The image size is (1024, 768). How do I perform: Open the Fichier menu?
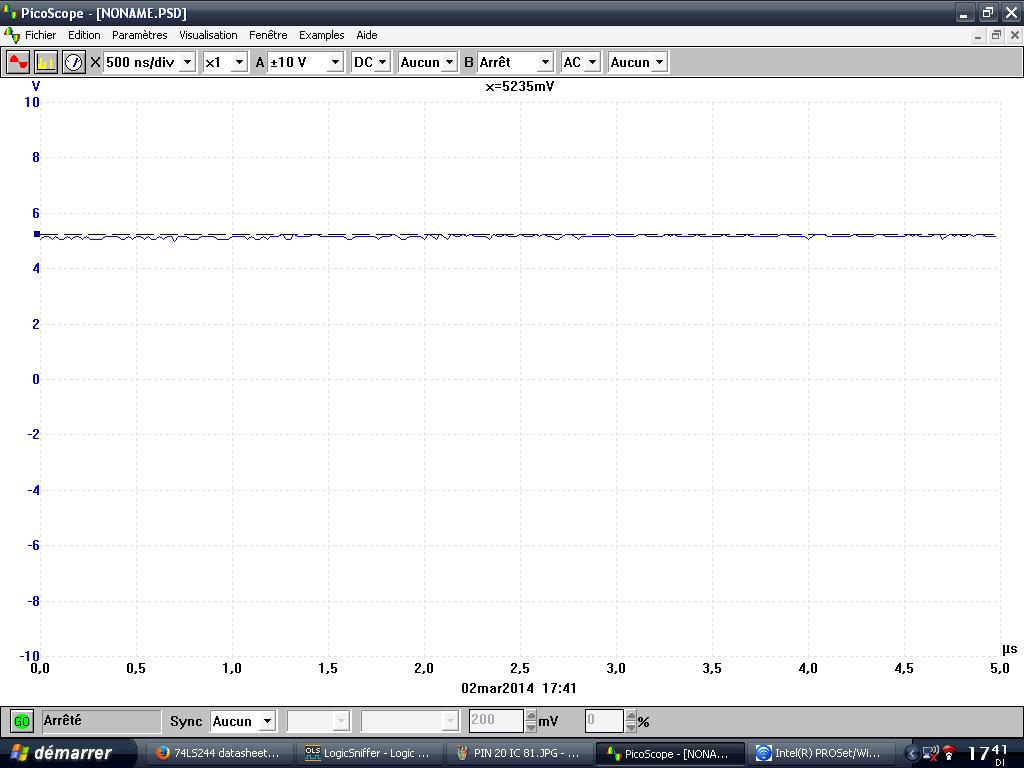[40, 35]
